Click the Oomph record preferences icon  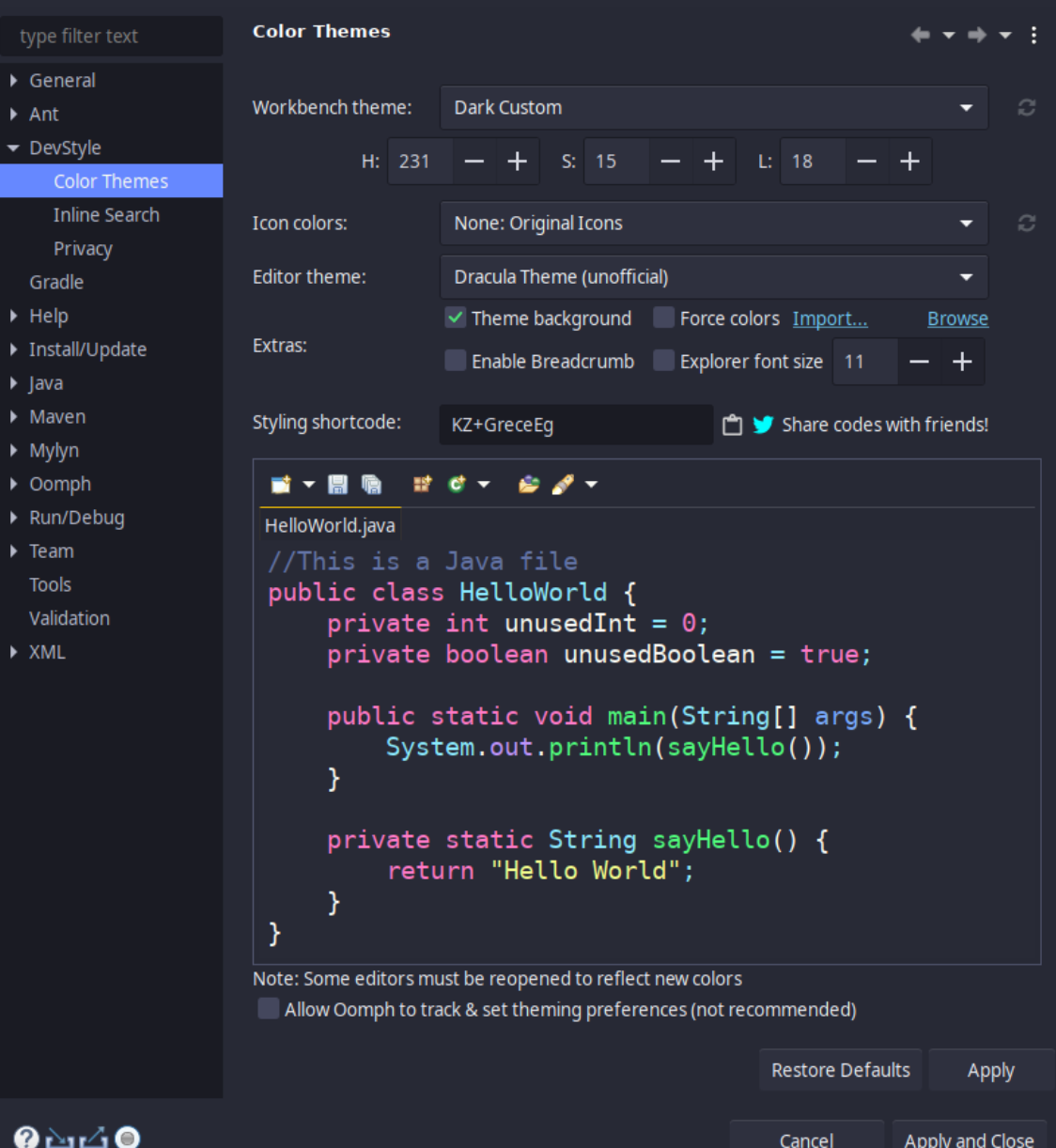128,1138
